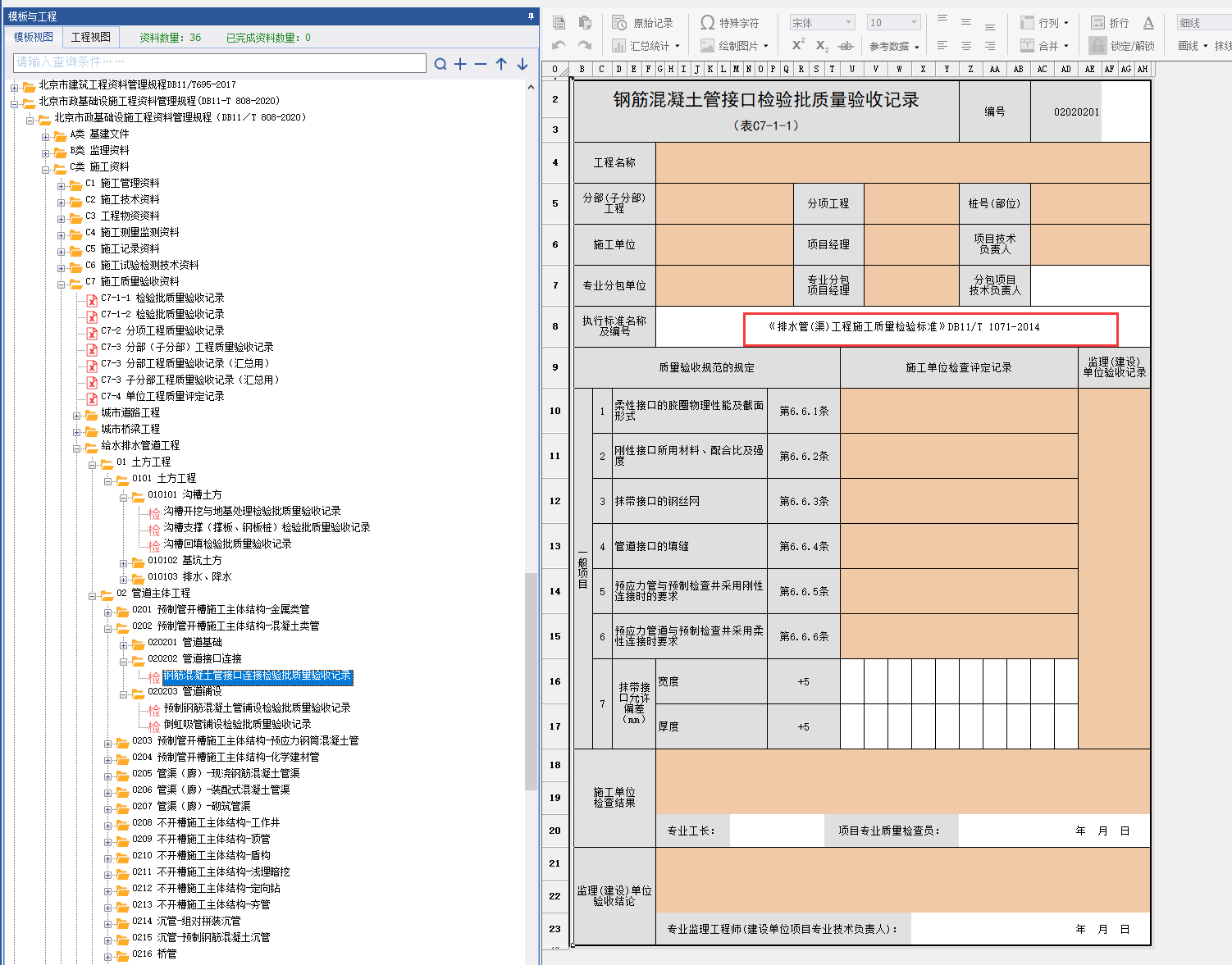
Task: Expand the A类 基建文件 folder
Action: coord(46,137)
